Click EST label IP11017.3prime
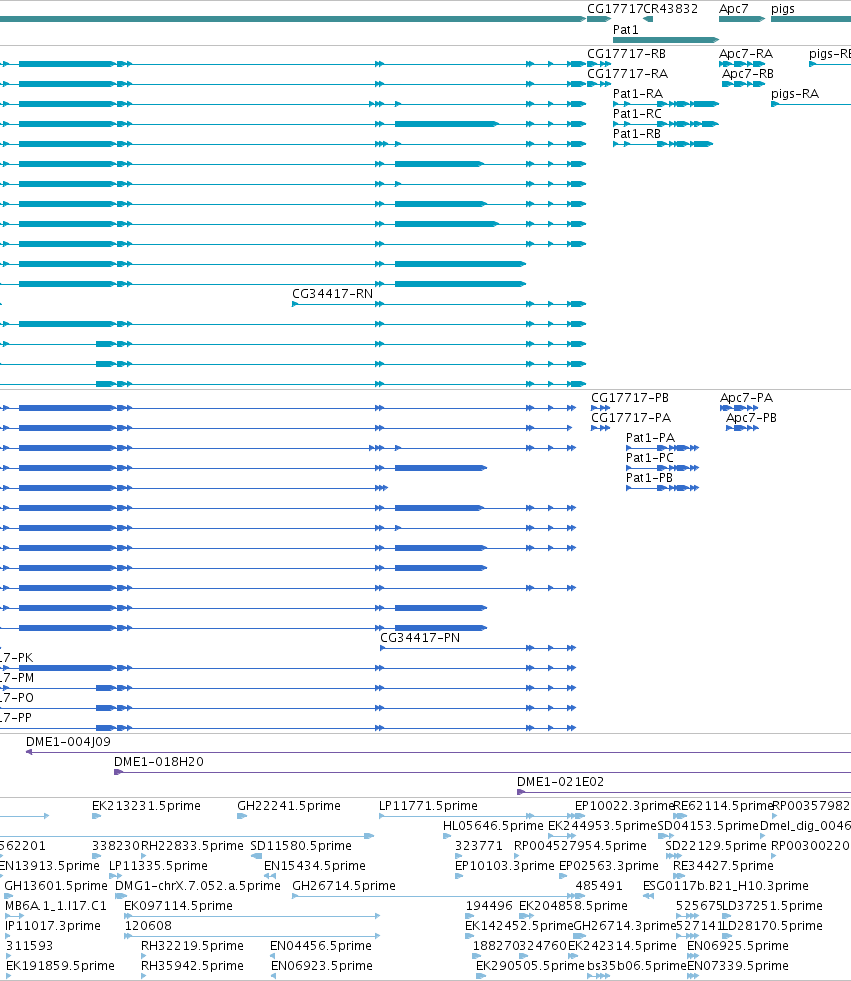851x981 pixels. [53, 926]
